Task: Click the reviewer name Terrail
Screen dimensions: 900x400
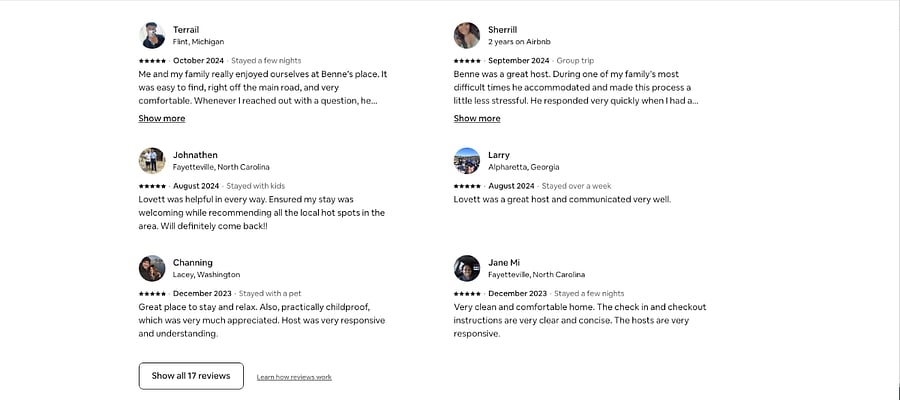Action: [186, 30]
